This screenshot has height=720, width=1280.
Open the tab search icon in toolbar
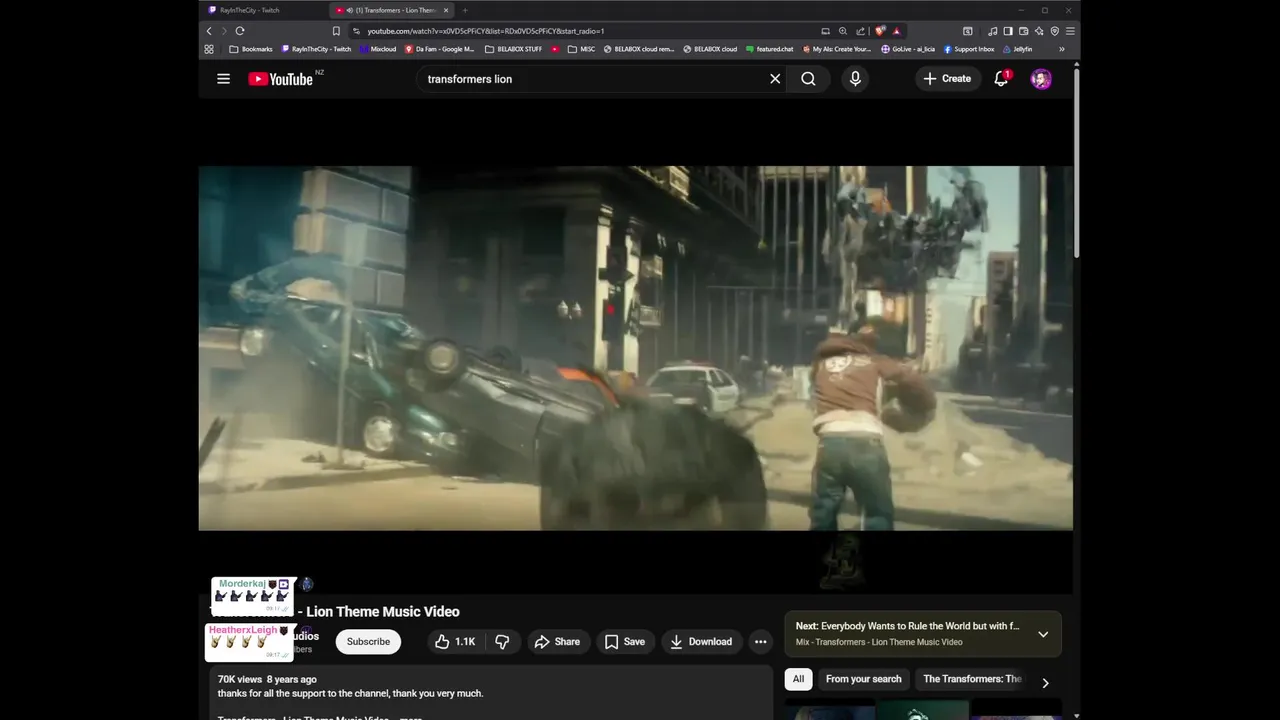967,31
